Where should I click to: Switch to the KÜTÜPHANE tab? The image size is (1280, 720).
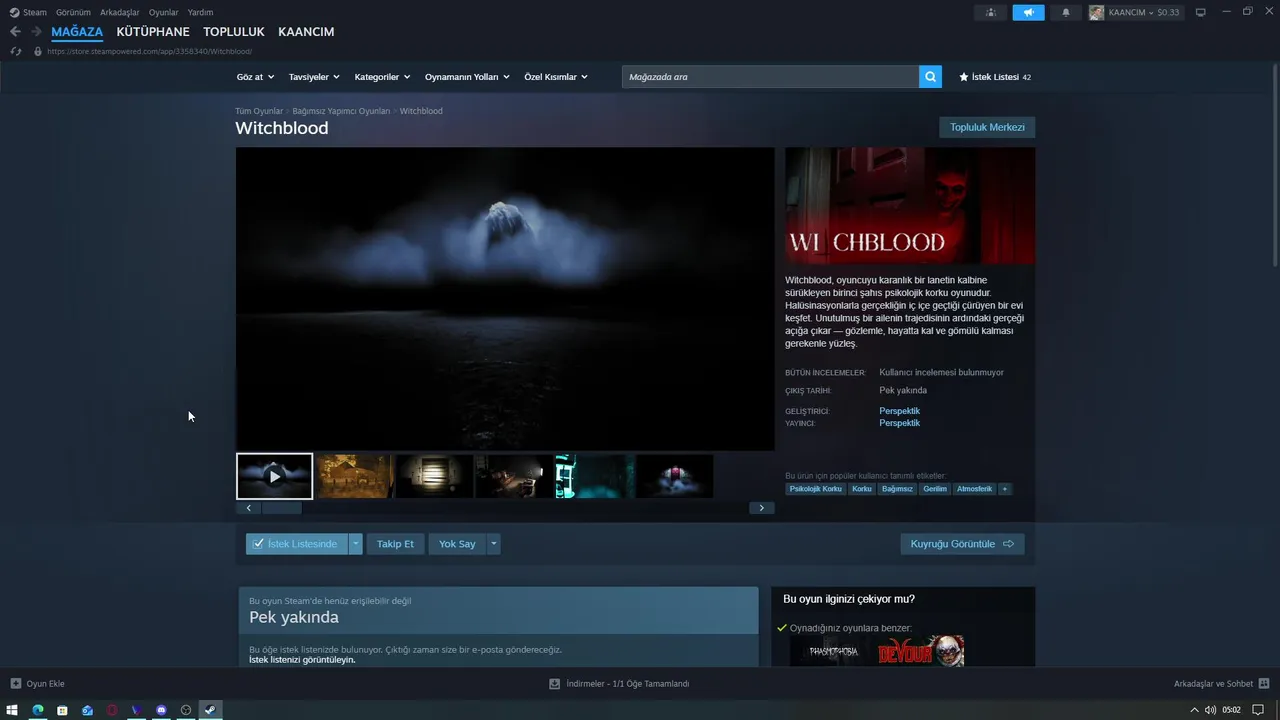pyautogui.click(x=153, y=32)
